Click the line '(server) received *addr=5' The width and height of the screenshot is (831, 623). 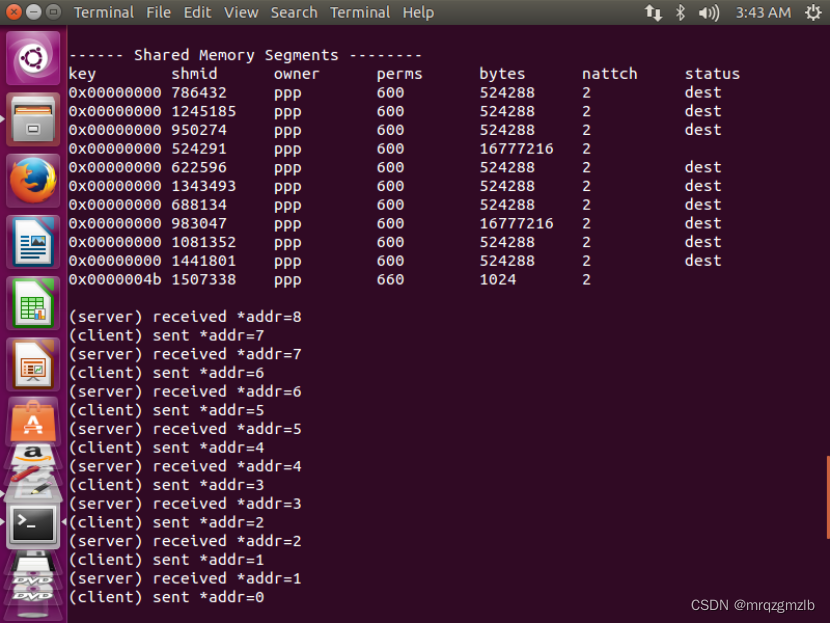pos(185,429)
